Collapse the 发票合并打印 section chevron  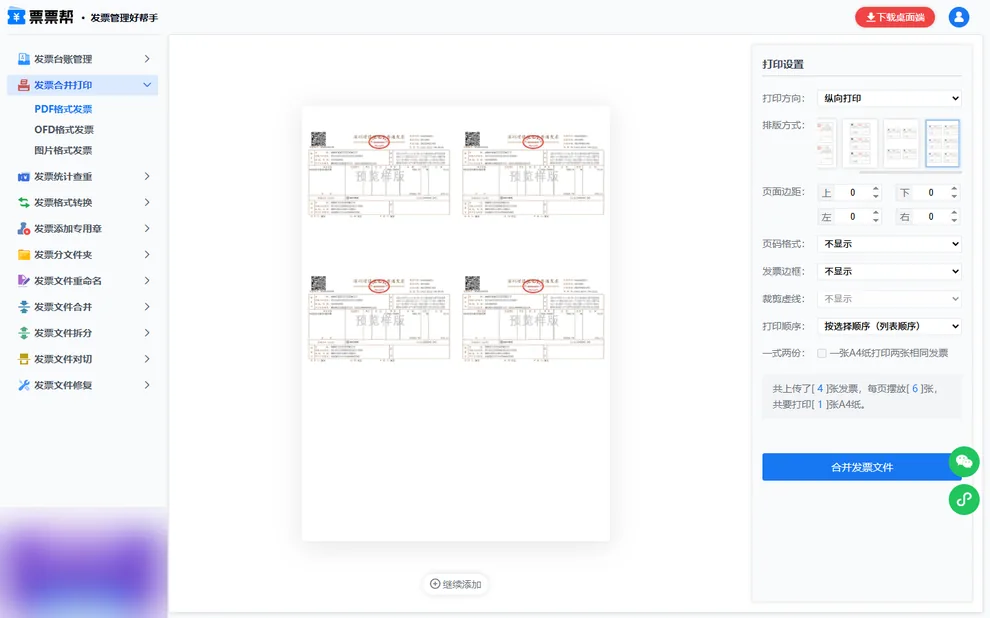tap(147, 85)
